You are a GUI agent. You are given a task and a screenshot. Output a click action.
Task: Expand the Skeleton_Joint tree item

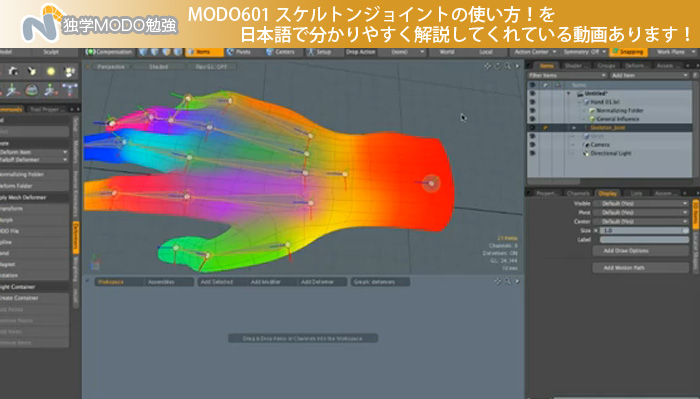pyautogui.click(x=575, y=128)
